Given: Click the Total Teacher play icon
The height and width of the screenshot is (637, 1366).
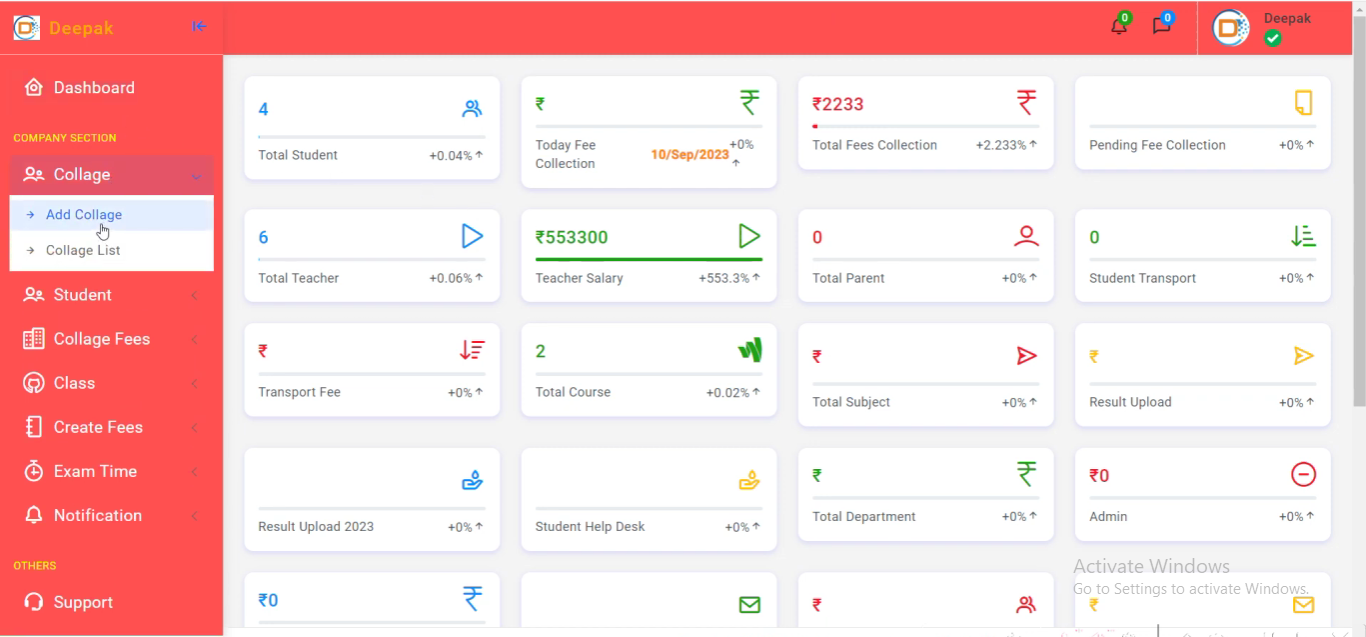Looking at the screenshot, I should point(472,236).
